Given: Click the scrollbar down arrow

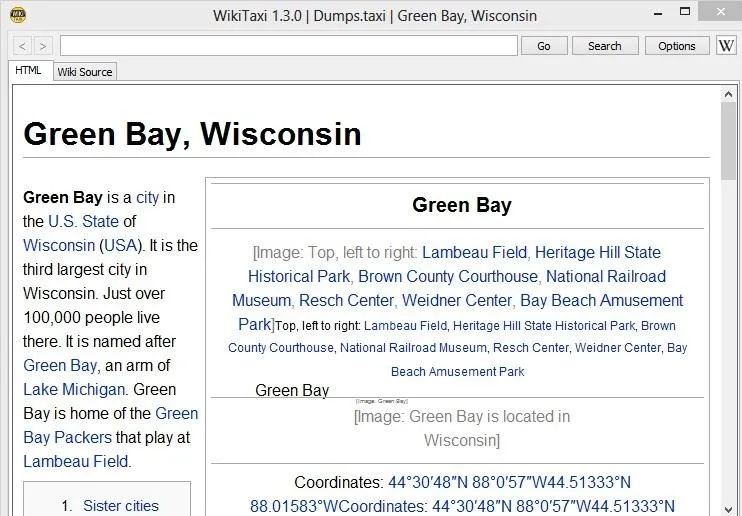Looking at the screenshot, I should (x=728, y=509).
